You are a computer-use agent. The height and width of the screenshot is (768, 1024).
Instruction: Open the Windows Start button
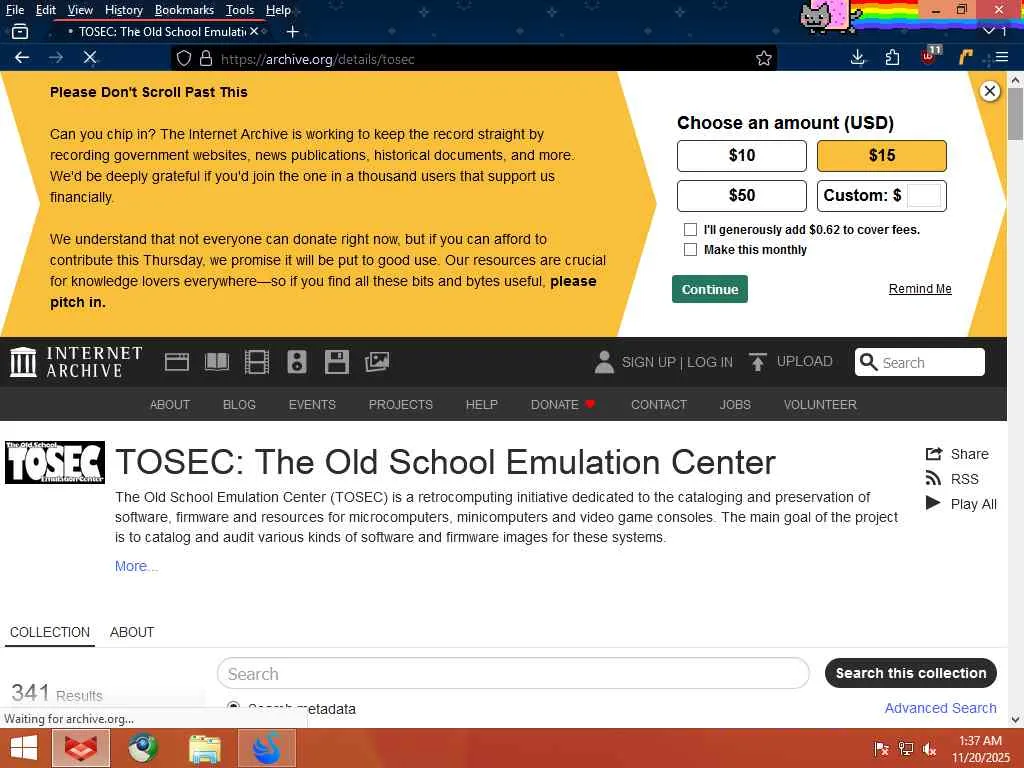pyautogui.click(x=24, y=748)
